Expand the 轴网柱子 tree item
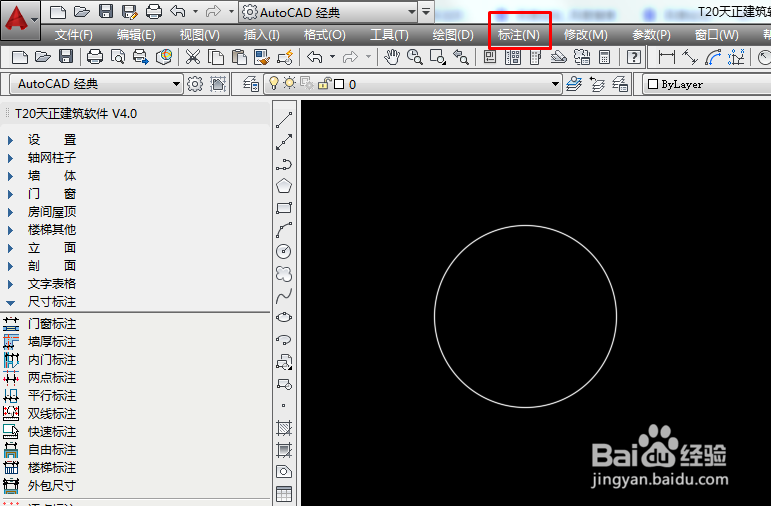Screen dimensions: 771x506 [10, 158]
